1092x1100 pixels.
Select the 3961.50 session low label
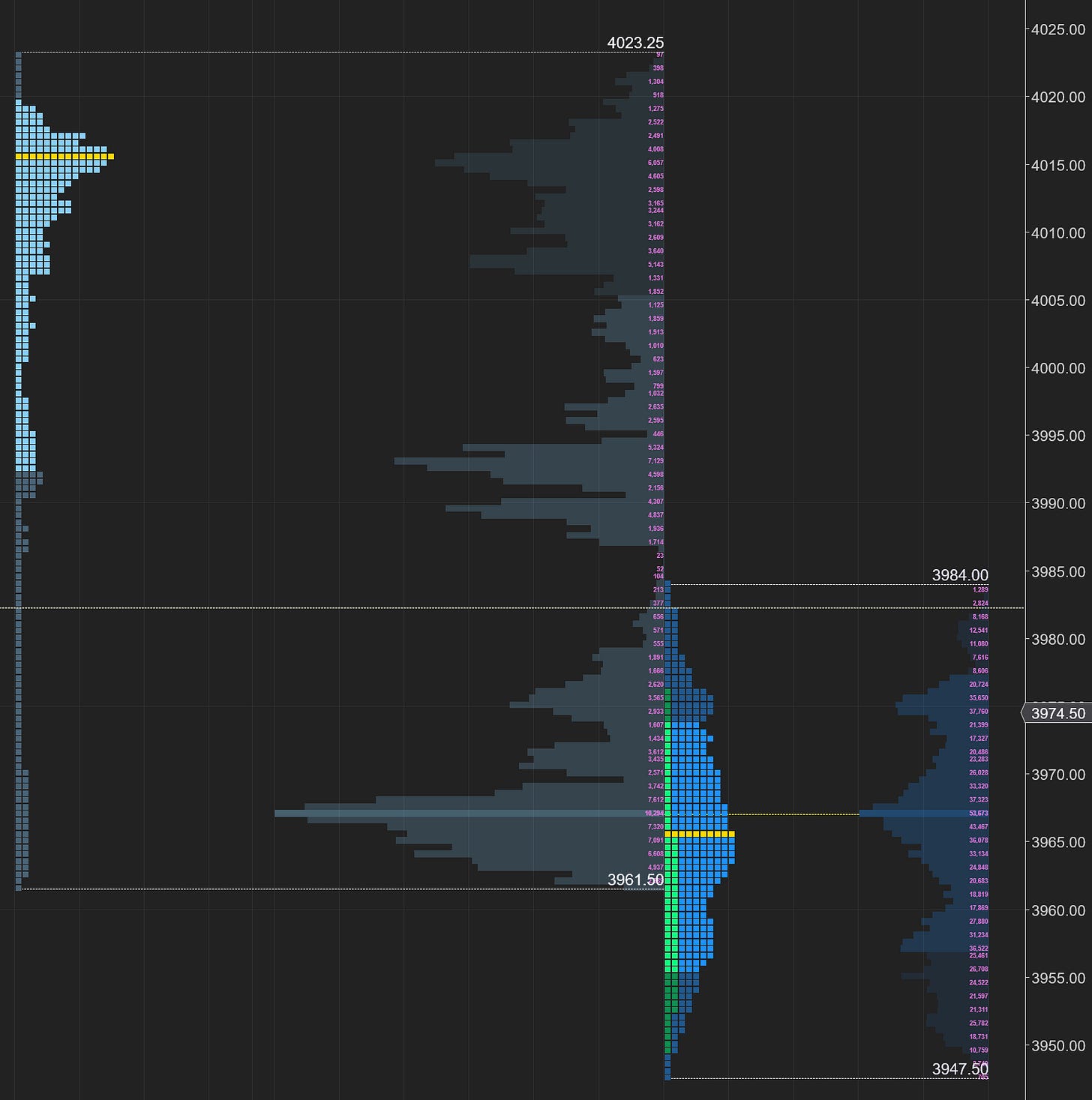tap(635, 880)
